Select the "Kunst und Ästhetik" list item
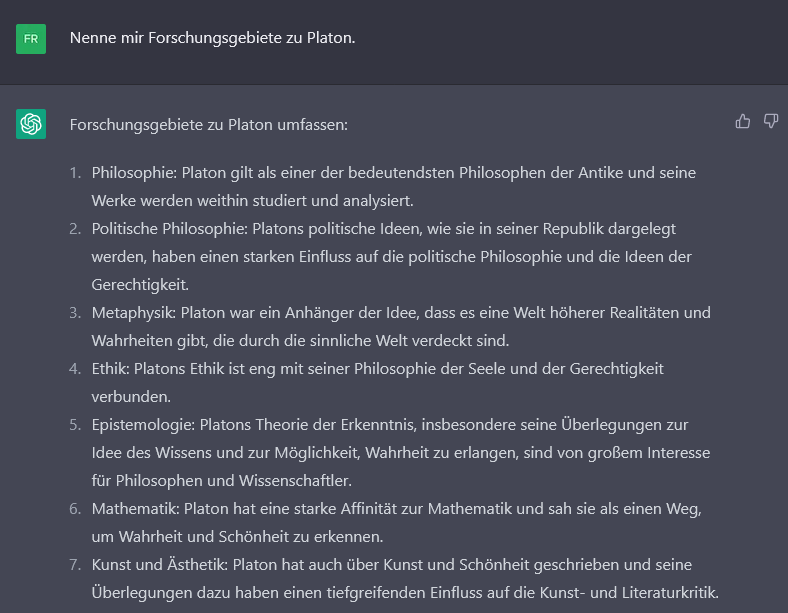Viewport: 788px width, 613px height. [405, 578]
